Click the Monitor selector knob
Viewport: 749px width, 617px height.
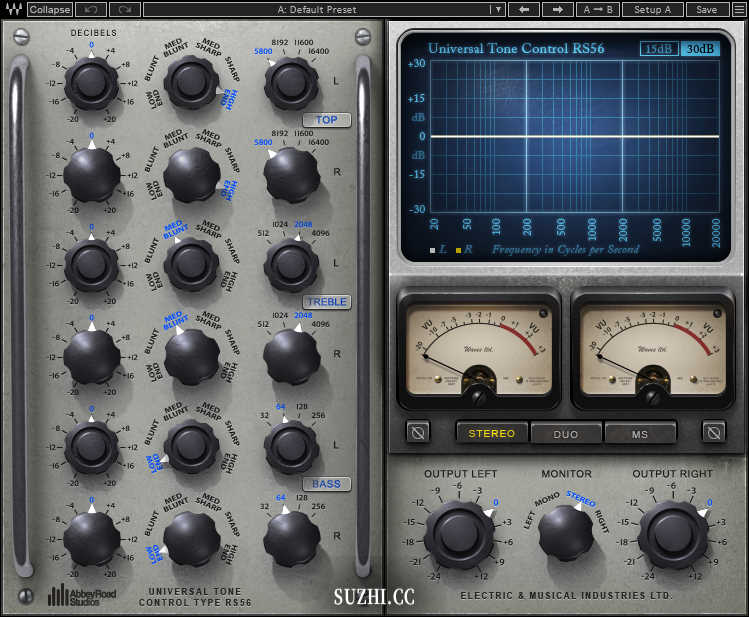point(566,532)
